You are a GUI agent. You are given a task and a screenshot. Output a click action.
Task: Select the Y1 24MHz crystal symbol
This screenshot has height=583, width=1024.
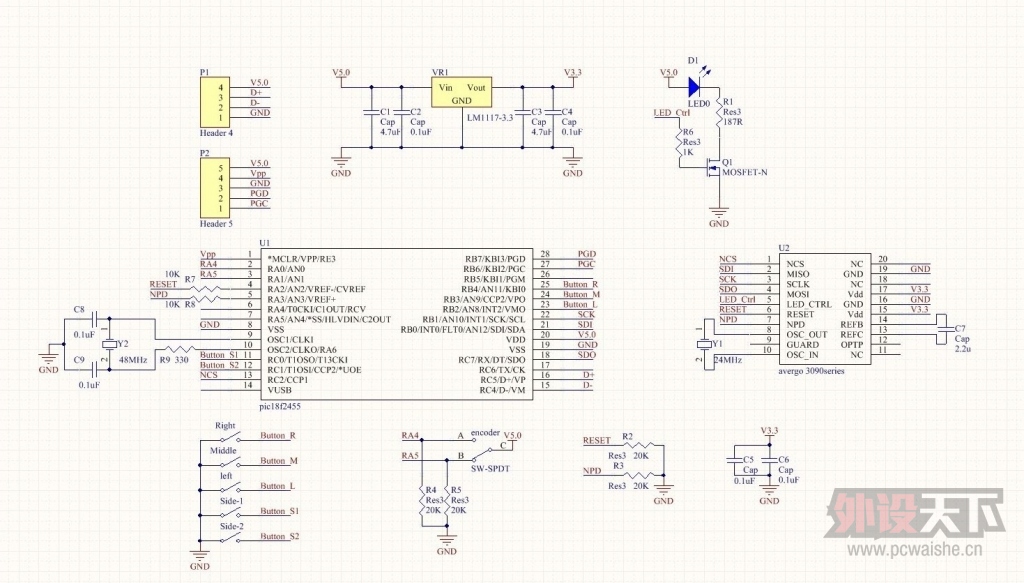click(704, 343)
